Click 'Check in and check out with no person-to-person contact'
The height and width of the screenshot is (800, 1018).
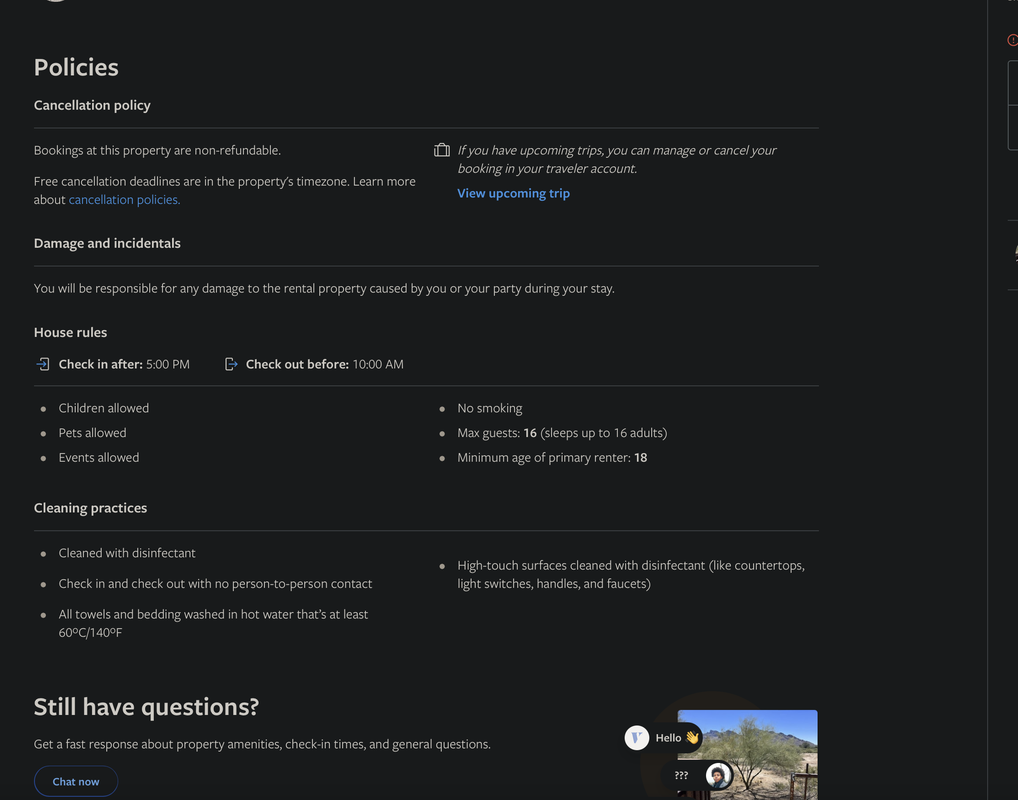(x=215, y=584)
